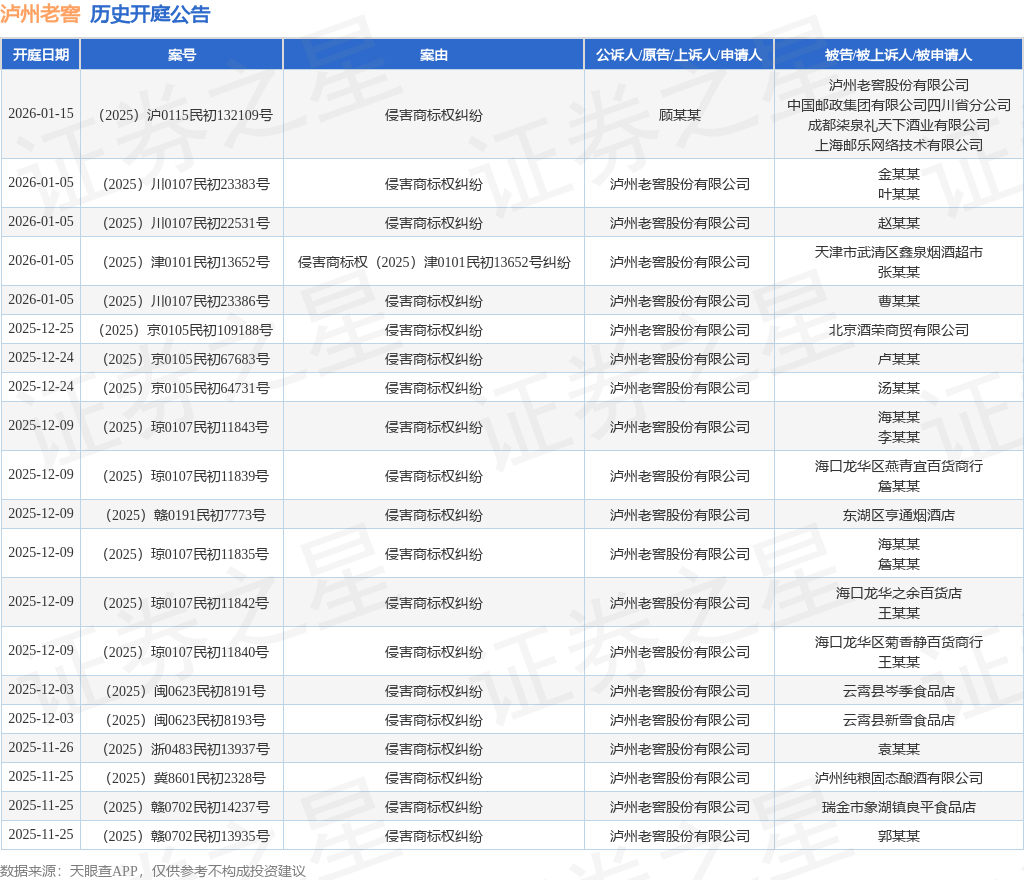This screenshot has width=1024, height=880.
Task: Click defendant cell 曹某某
Action: tap(899, 301)
